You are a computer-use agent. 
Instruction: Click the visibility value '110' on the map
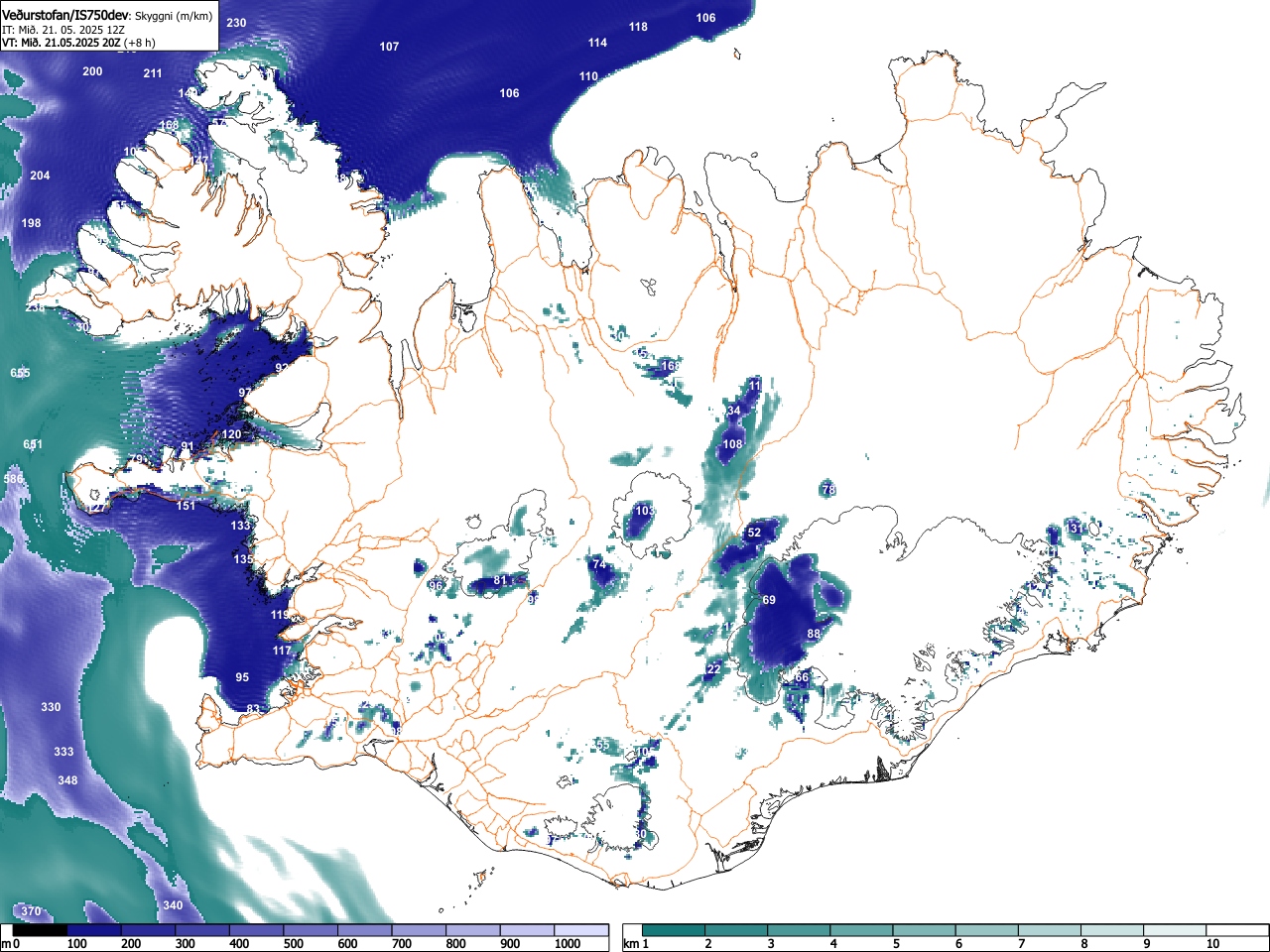click(x=588, y=76)
